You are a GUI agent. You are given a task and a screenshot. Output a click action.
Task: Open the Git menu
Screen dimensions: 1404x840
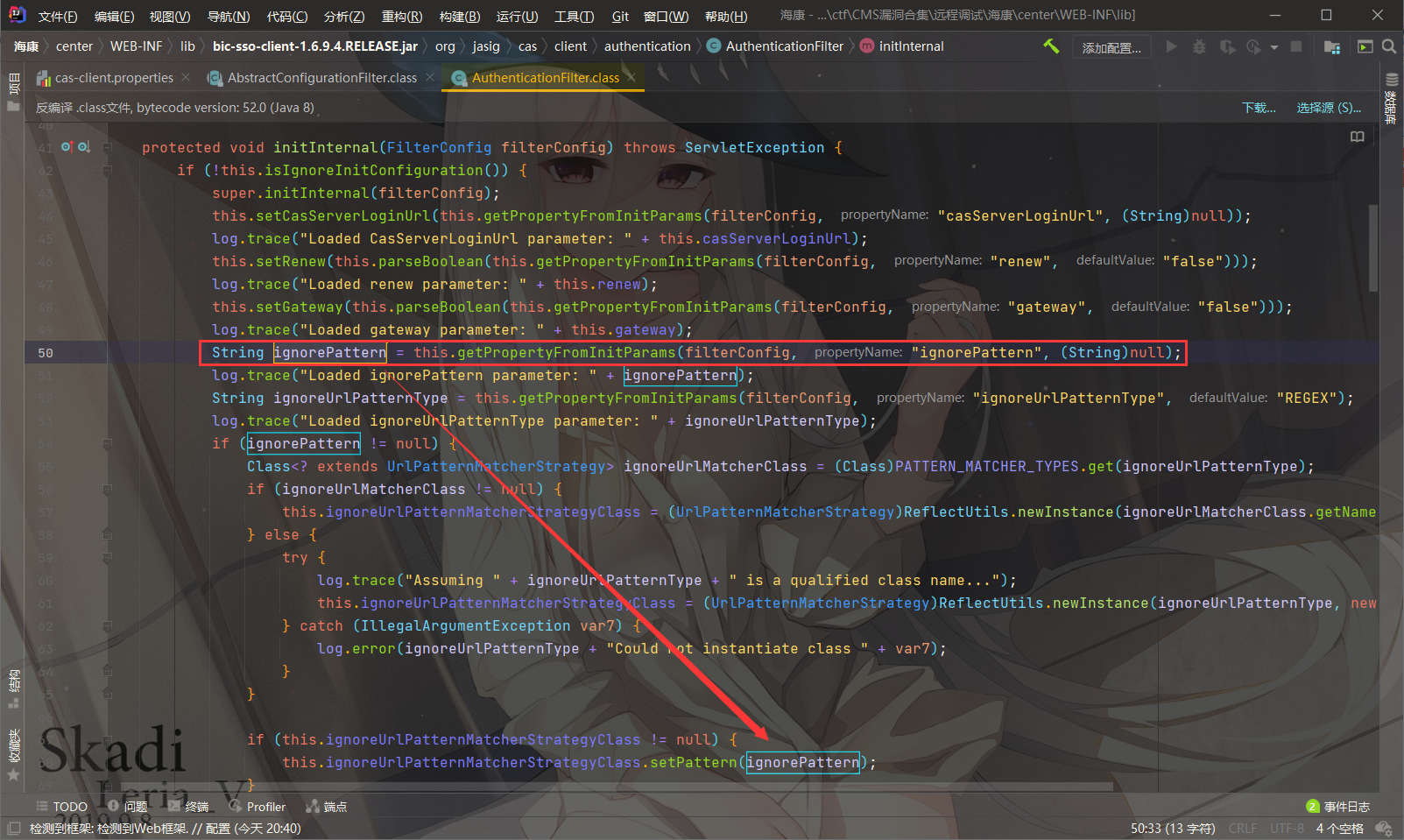click(620, 16)
